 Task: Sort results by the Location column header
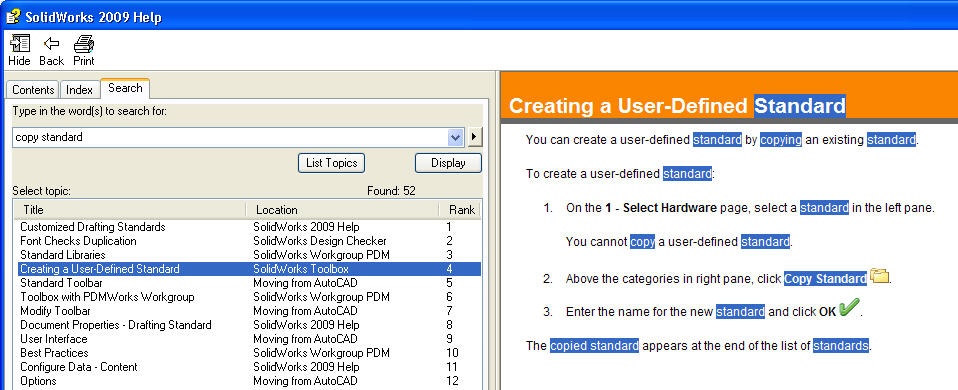pyautogui.click(x=342, y=210)
